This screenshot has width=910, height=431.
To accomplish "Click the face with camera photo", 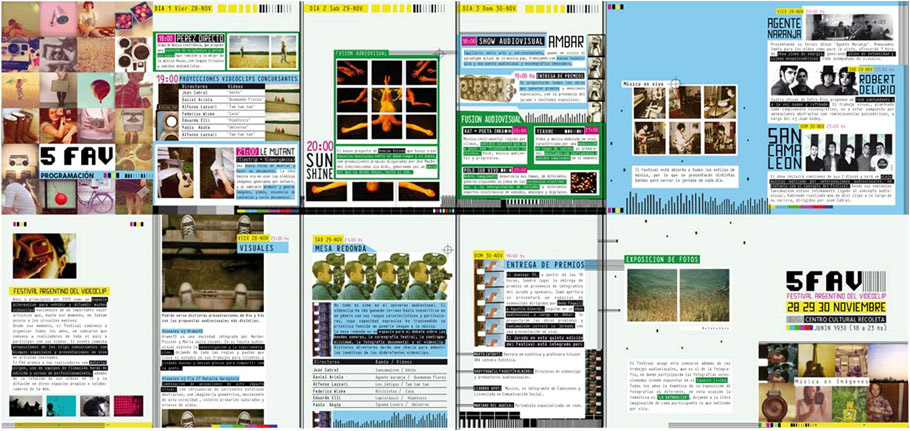I will point(45,256).
